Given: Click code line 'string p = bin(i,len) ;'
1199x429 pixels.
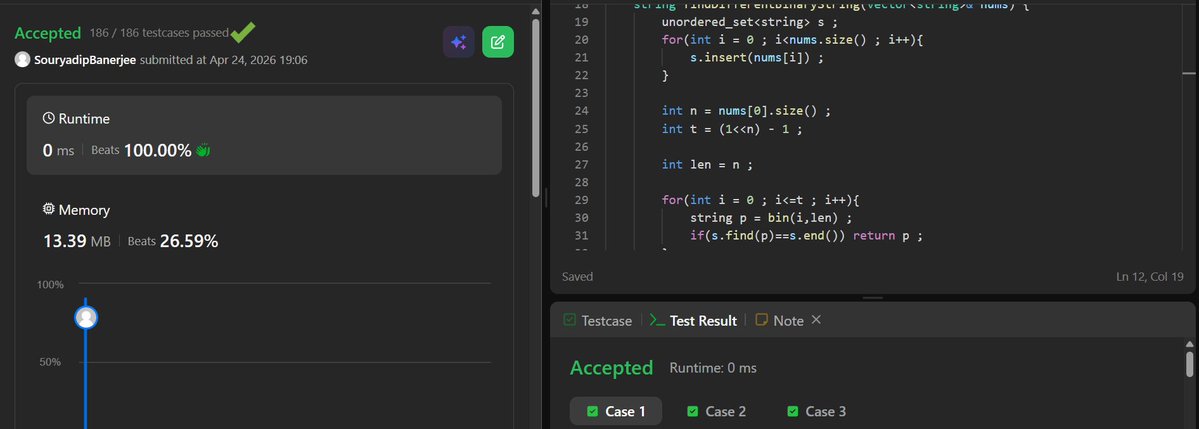Looking at the screenshot, I should click(772, 218).
